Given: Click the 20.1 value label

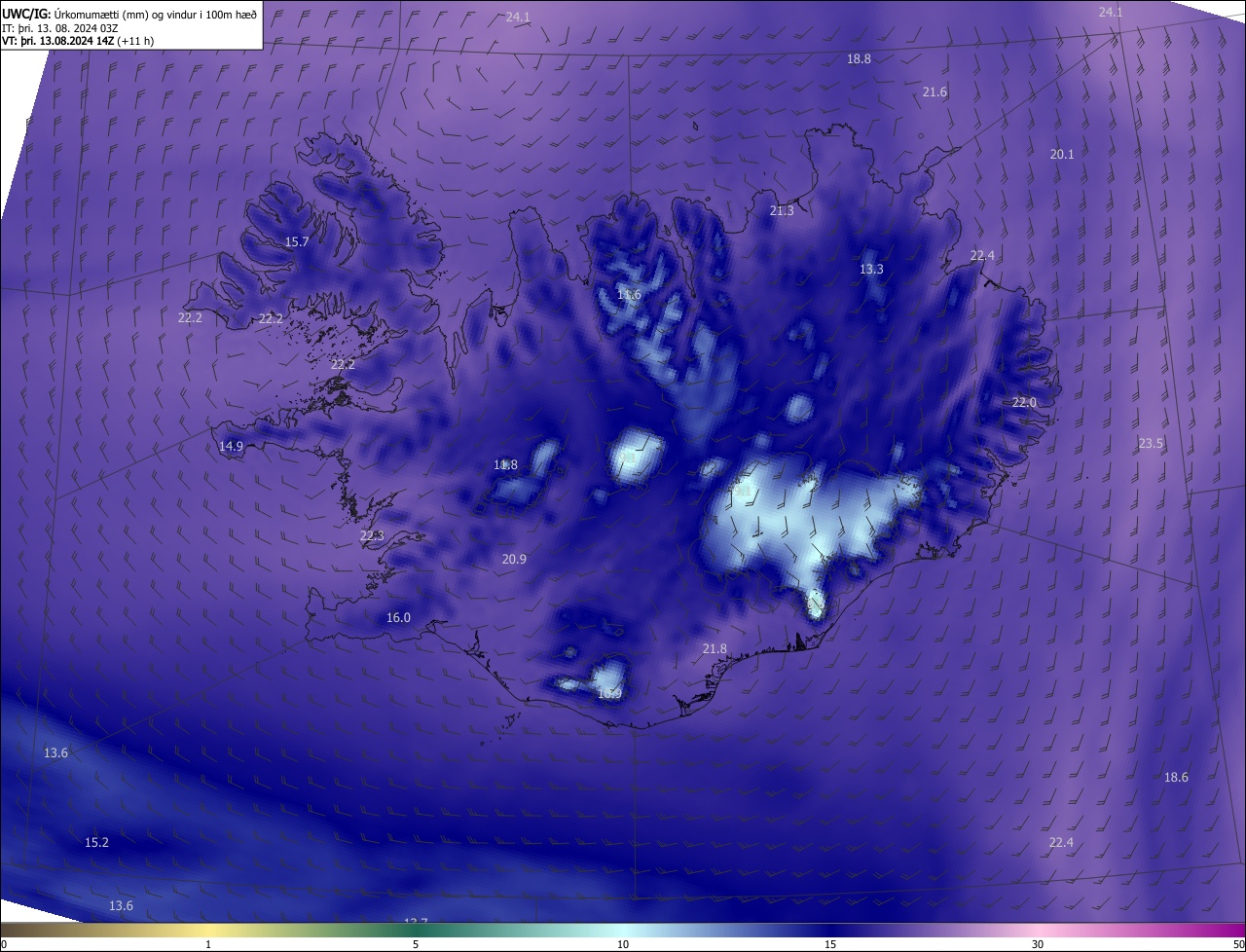Looking at the screenshot, I should coord(1062,154).
